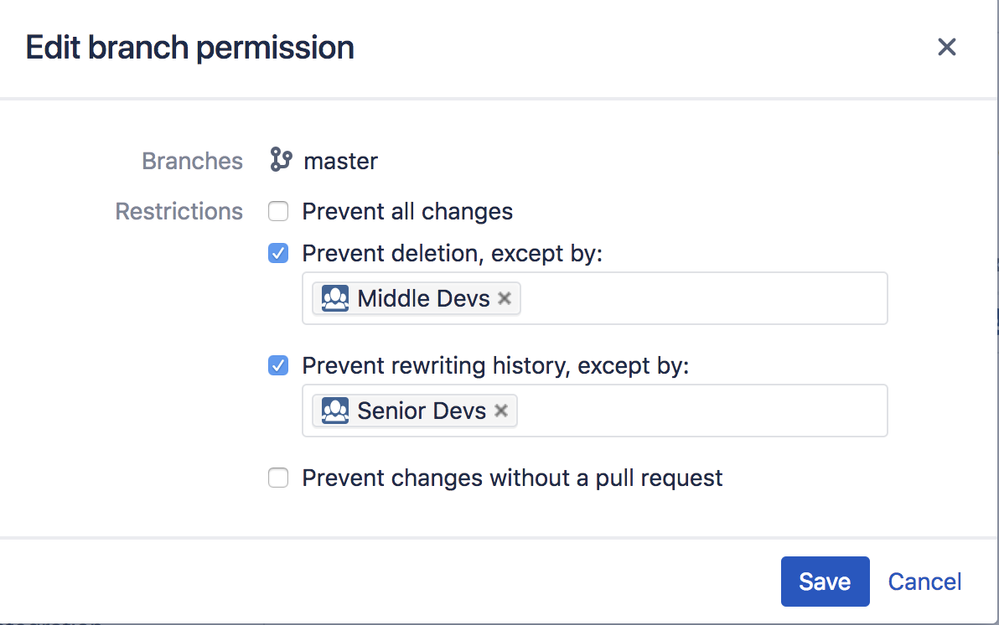Save the branch permission settings

tap(824, 582)
